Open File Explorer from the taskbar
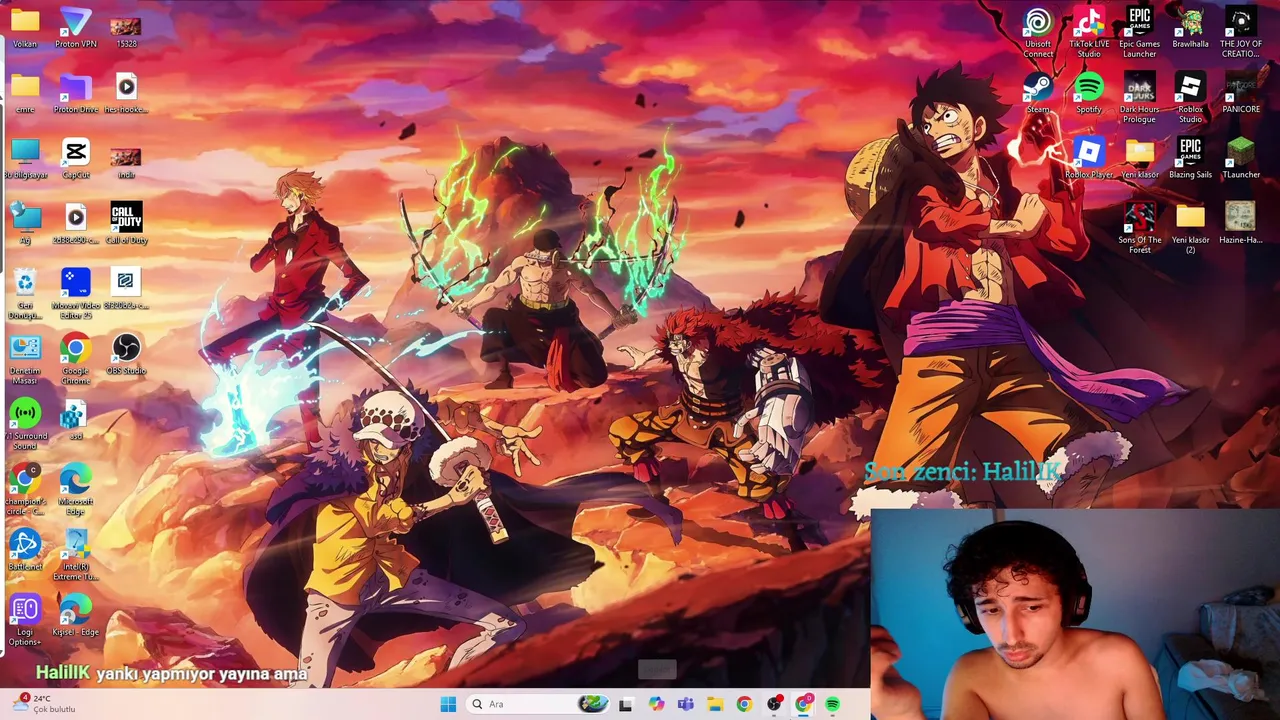Screen dimensions: 1280x720 coord(714,704)
